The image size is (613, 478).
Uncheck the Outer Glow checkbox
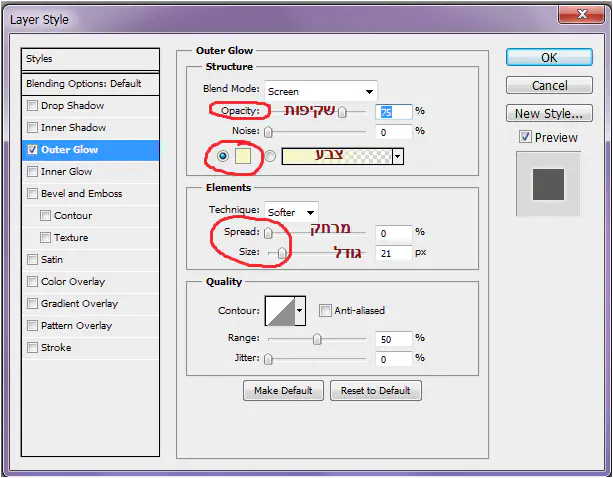[x=33, y=150]
